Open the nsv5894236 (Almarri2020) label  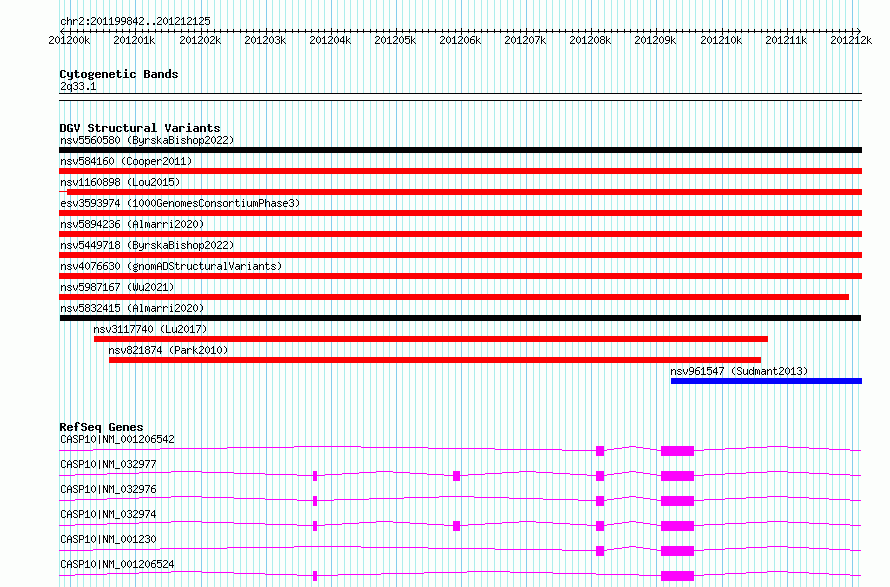[x=132, y=224]
